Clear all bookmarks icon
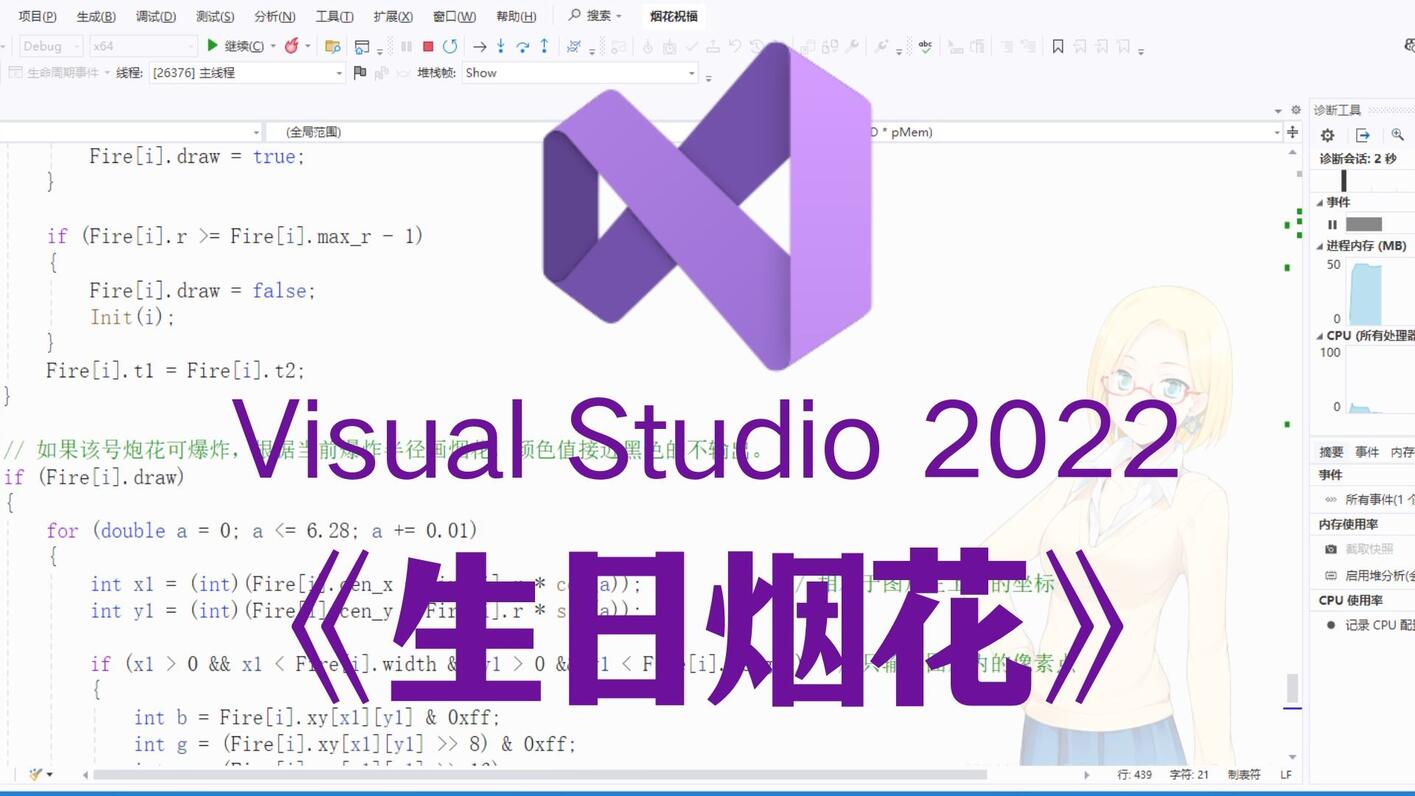The image size is (1415, 796). tap(1124, 46)
